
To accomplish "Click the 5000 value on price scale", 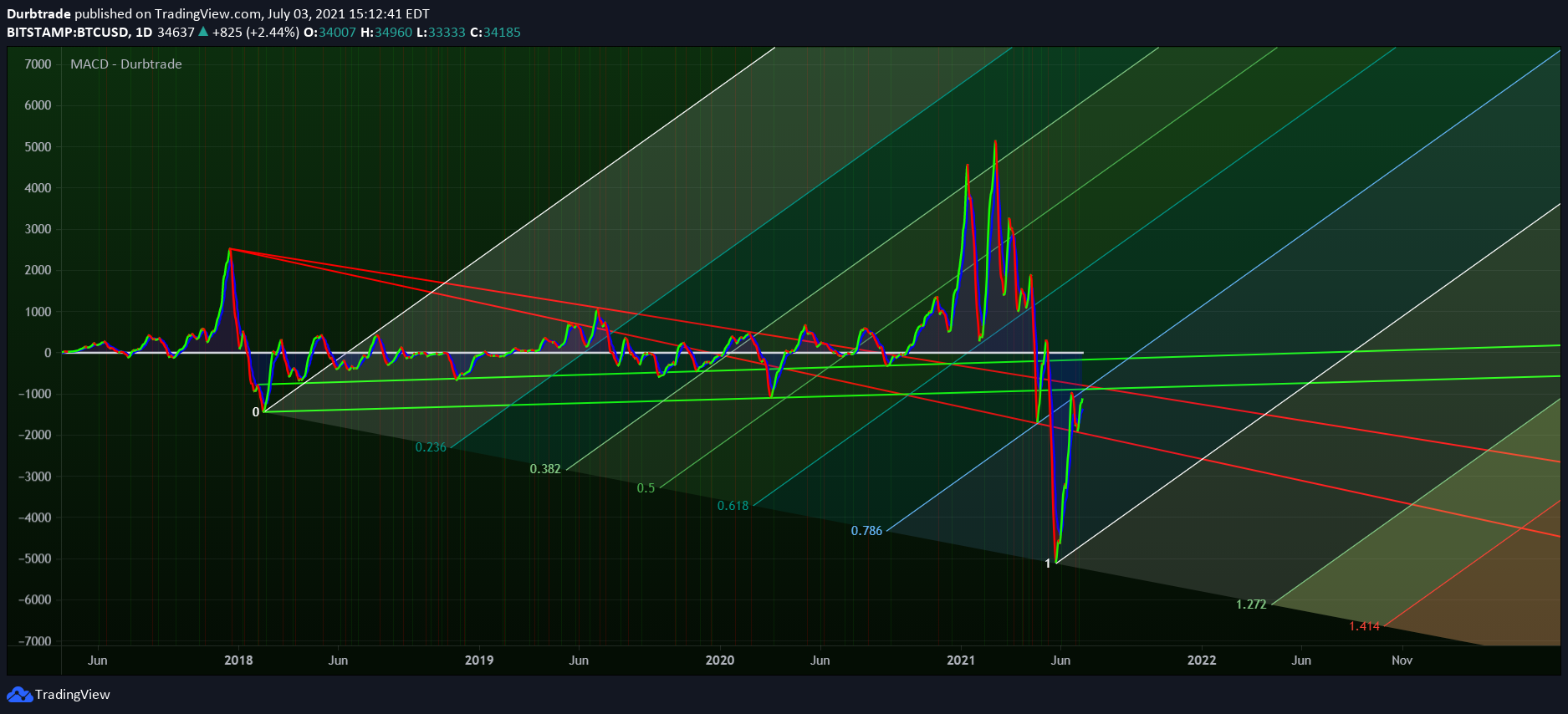I will pyautogui.click(x=38, y=147).
